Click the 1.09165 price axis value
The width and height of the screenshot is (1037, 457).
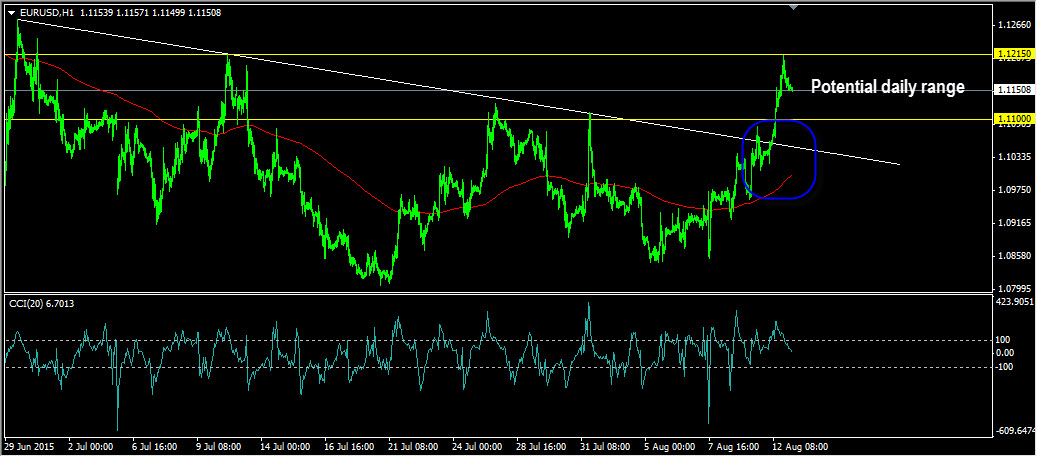1015,223
